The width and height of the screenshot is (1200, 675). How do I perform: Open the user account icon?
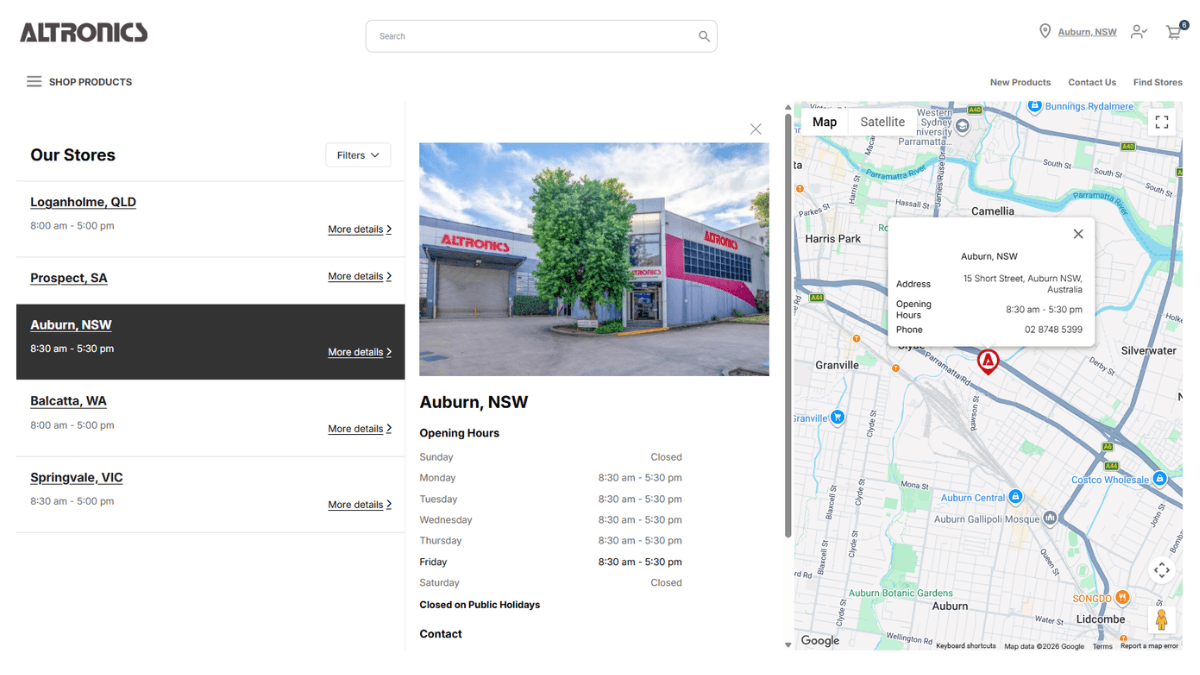[1139, 32]
